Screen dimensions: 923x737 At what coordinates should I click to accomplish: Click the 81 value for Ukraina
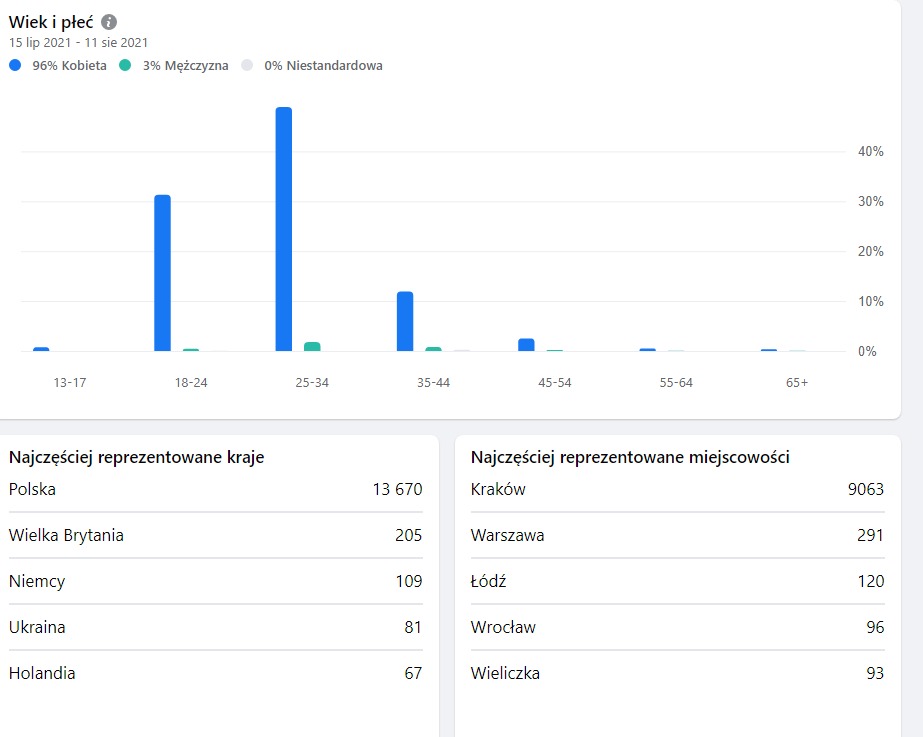click(413, 627)
